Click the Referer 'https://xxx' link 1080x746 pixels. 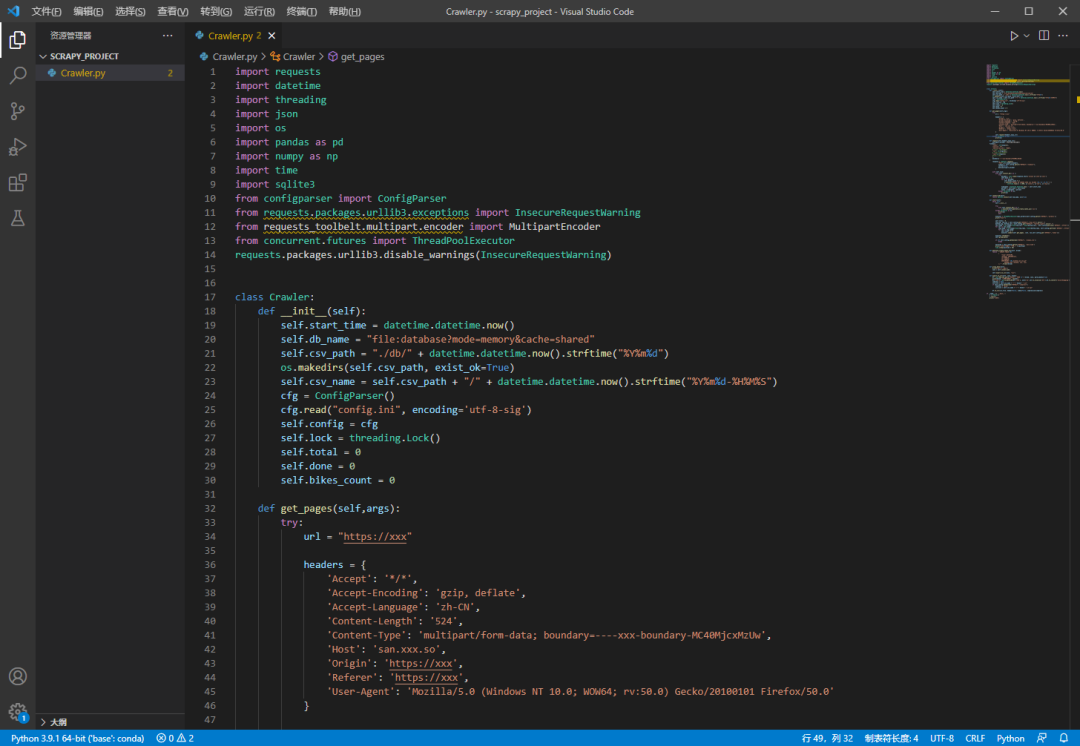click(426, 678)
